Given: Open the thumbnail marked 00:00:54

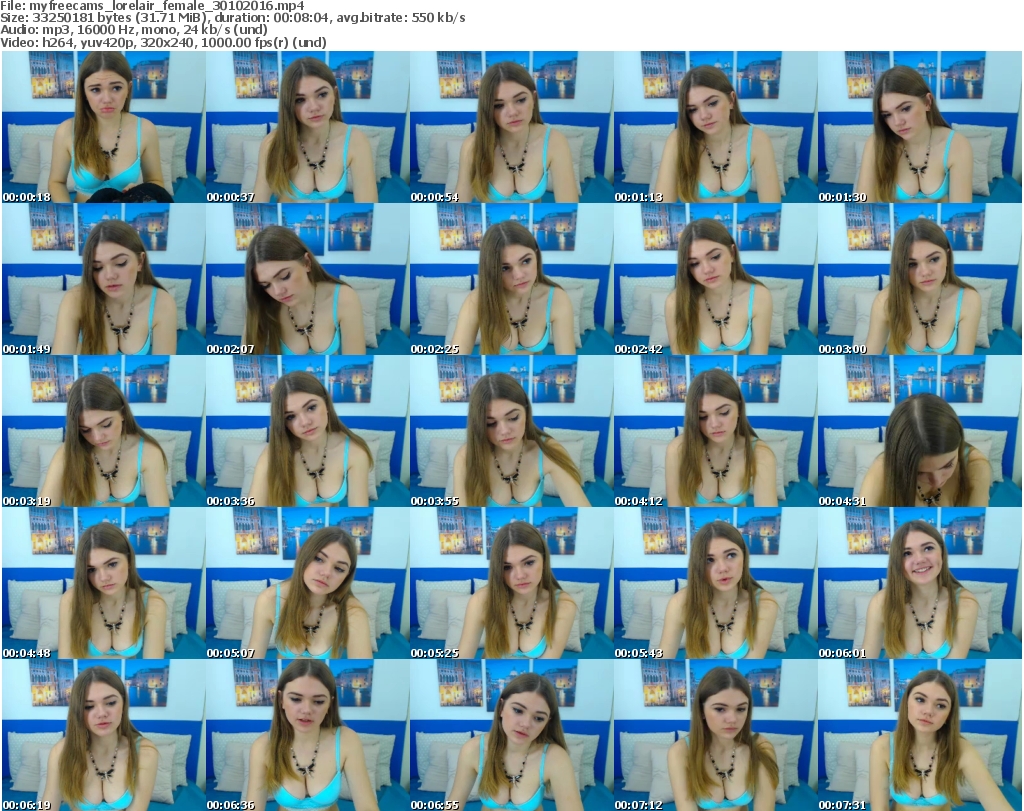Looking at the screenshot, I should pyautogui.click(x=511, y=127).
